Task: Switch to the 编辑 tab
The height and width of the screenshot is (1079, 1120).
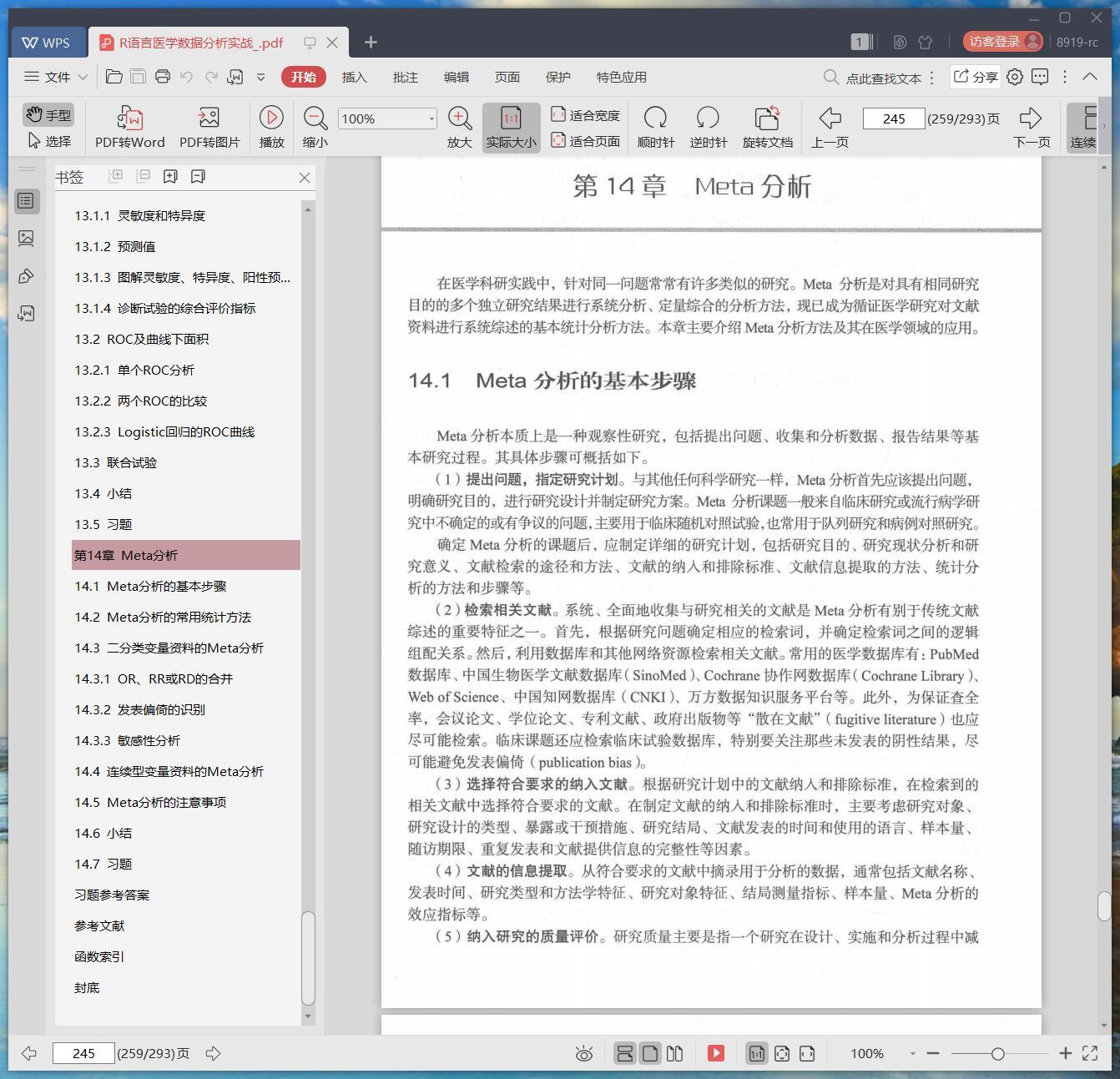Action: coord(456,77)
